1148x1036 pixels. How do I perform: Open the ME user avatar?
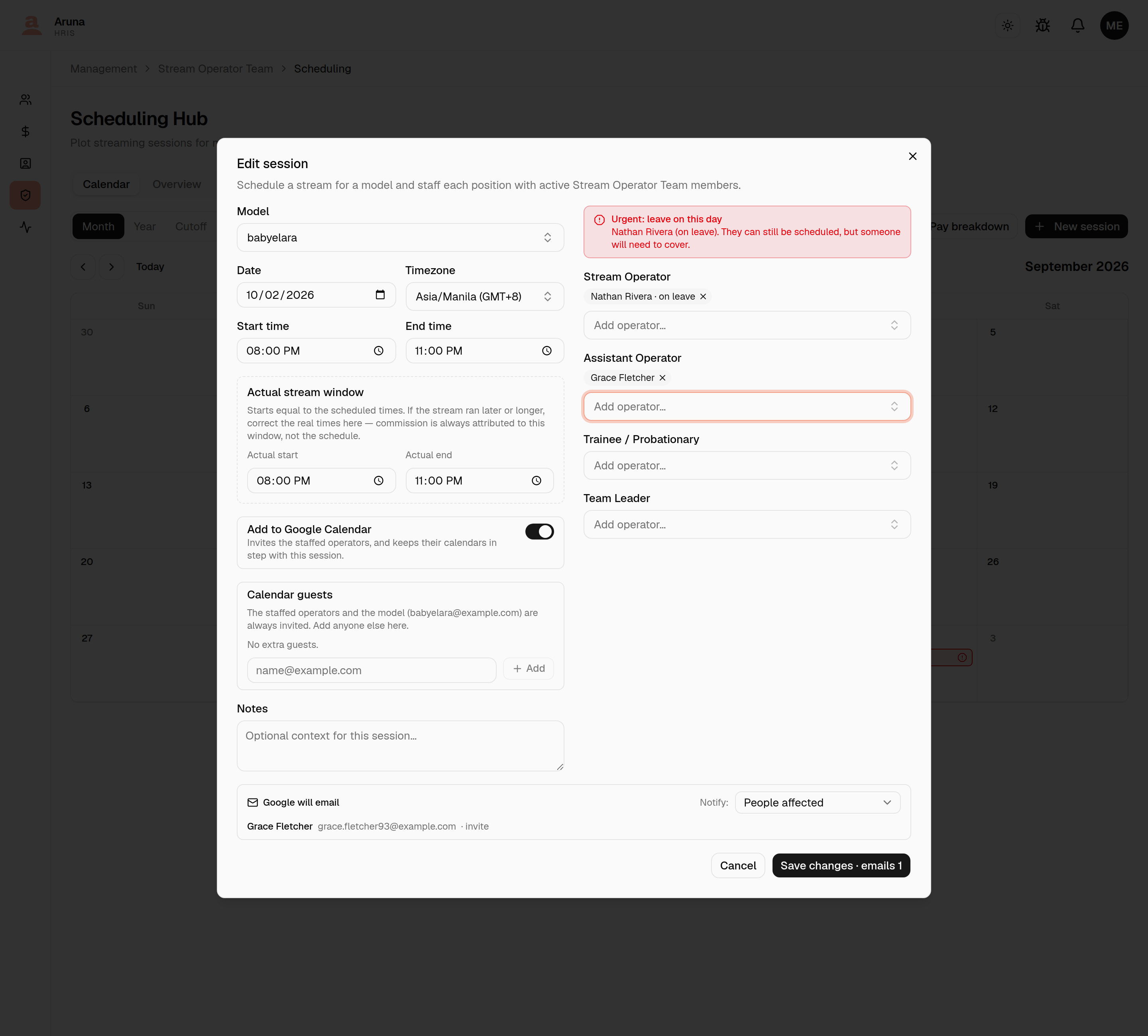coord(1114,26)
